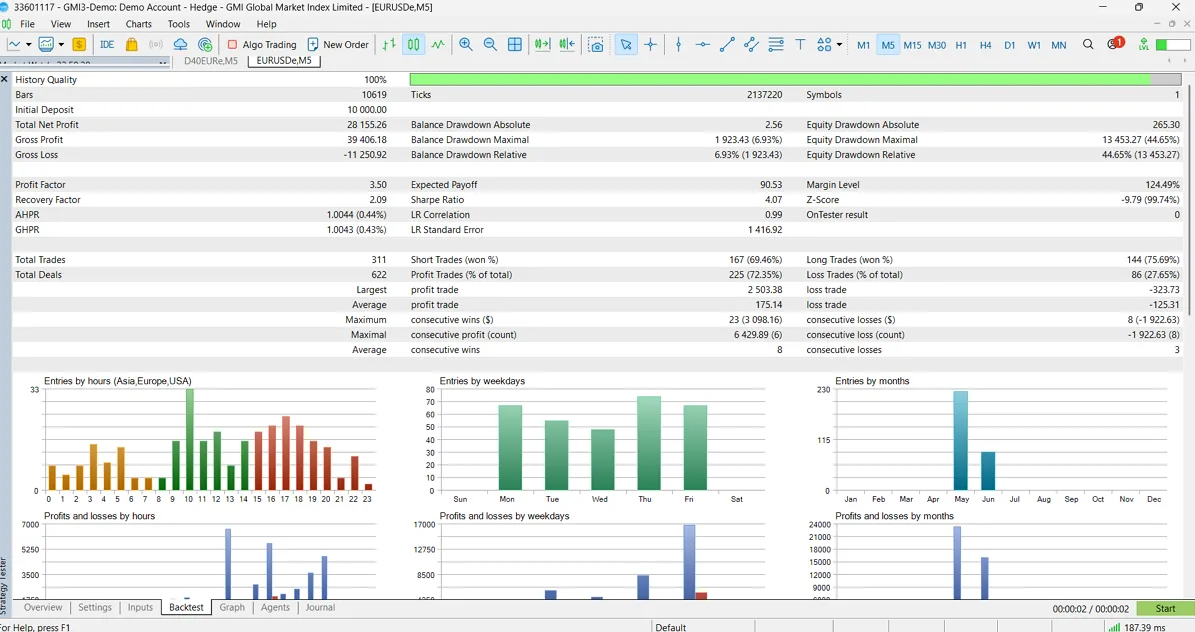Toggle the line chart mode

(437, 44)
